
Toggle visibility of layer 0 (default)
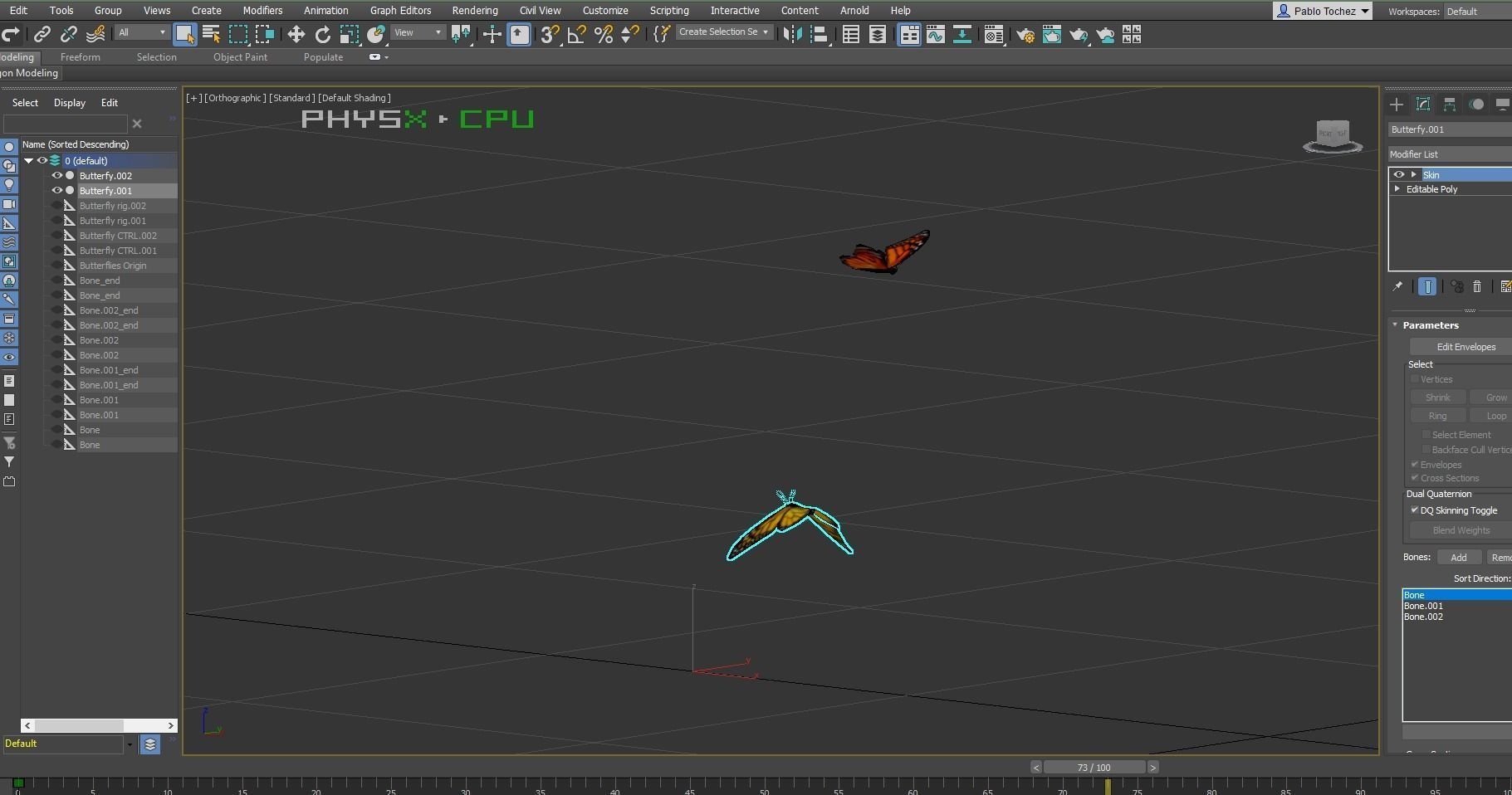click(x=42, y=161)
